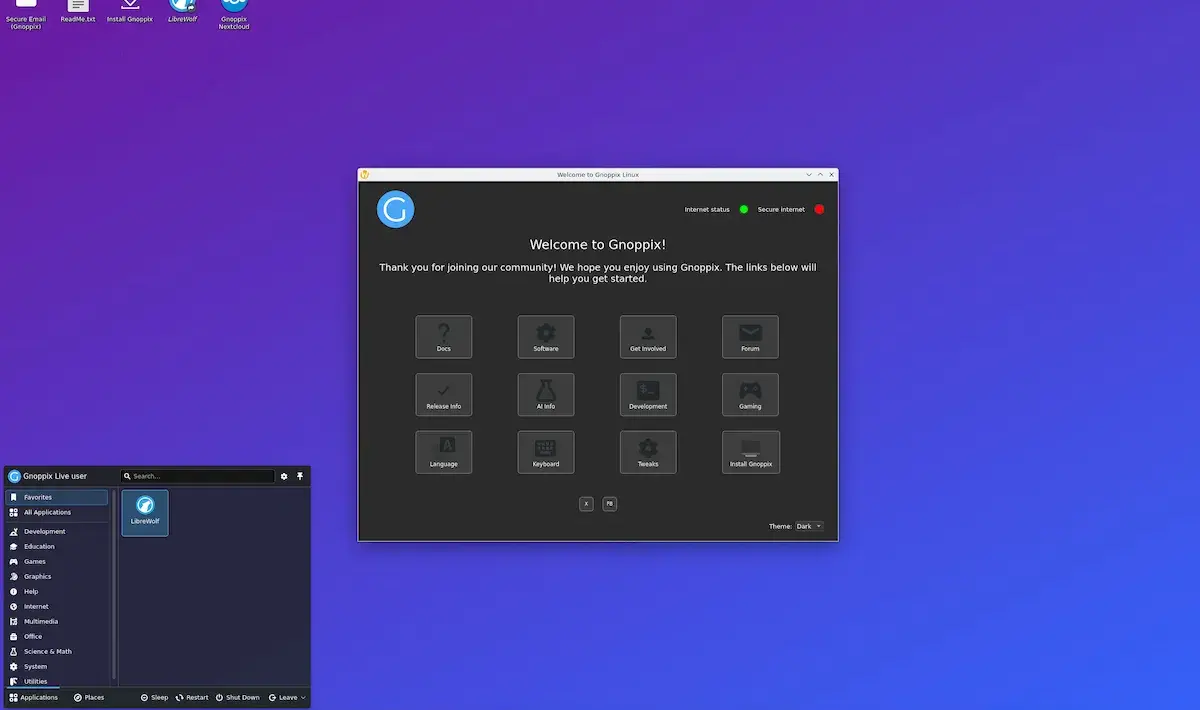Click the Gnoppix Live user avatar

[x=14, y=476]
